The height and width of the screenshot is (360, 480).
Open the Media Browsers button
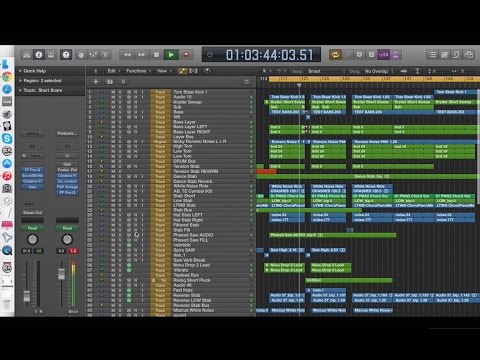tap(469, 55)
